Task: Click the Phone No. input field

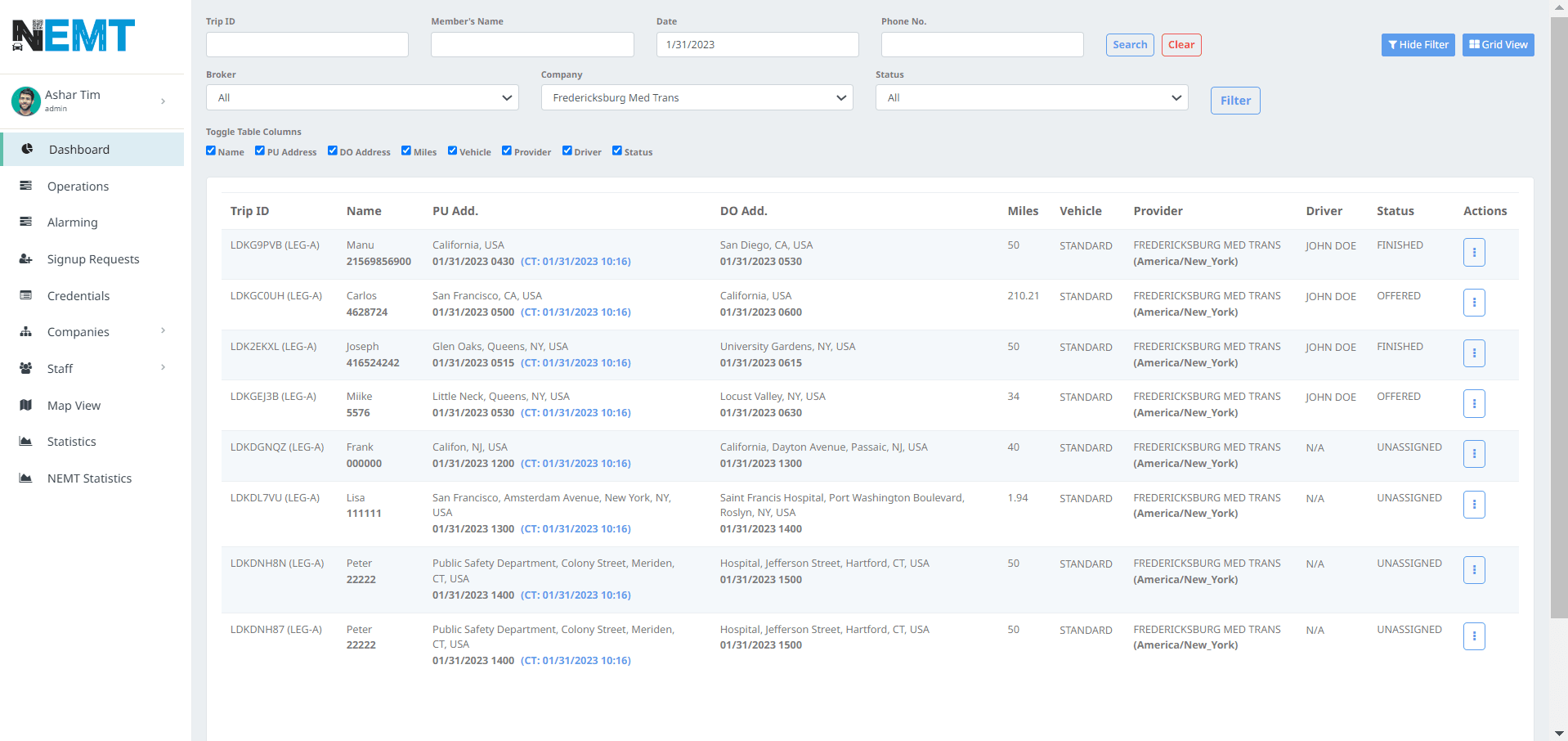Action: [x=981, y=45]
